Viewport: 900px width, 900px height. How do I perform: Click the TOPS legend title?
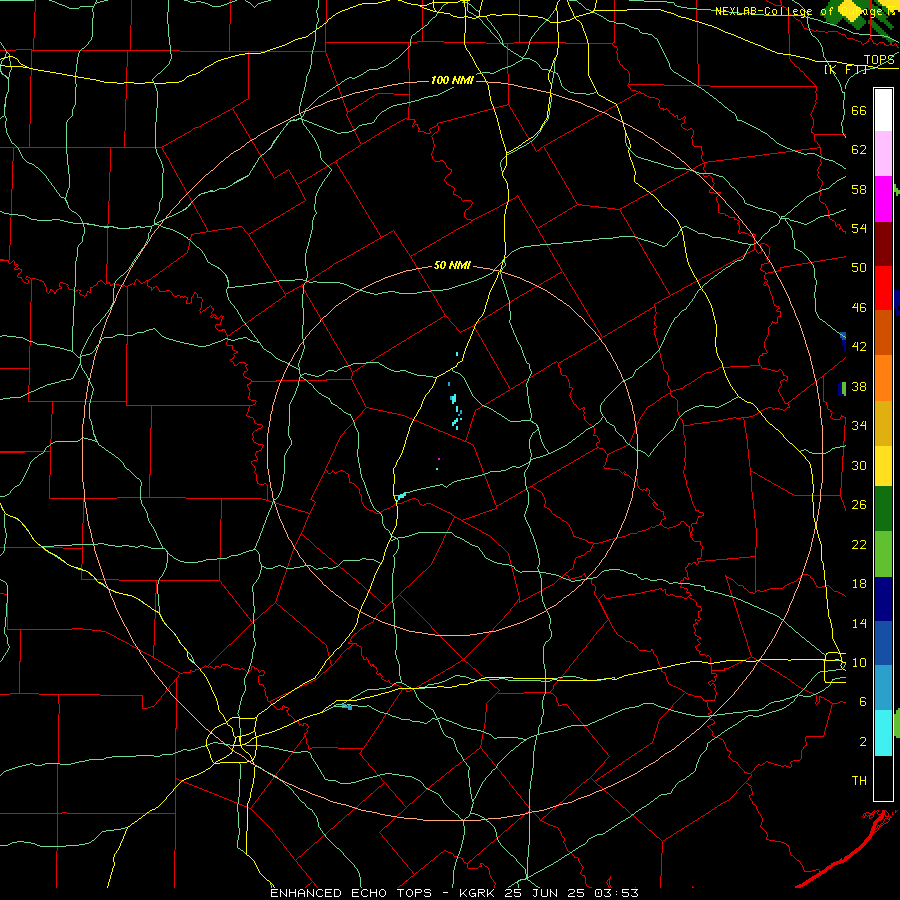tap(879, 60)
